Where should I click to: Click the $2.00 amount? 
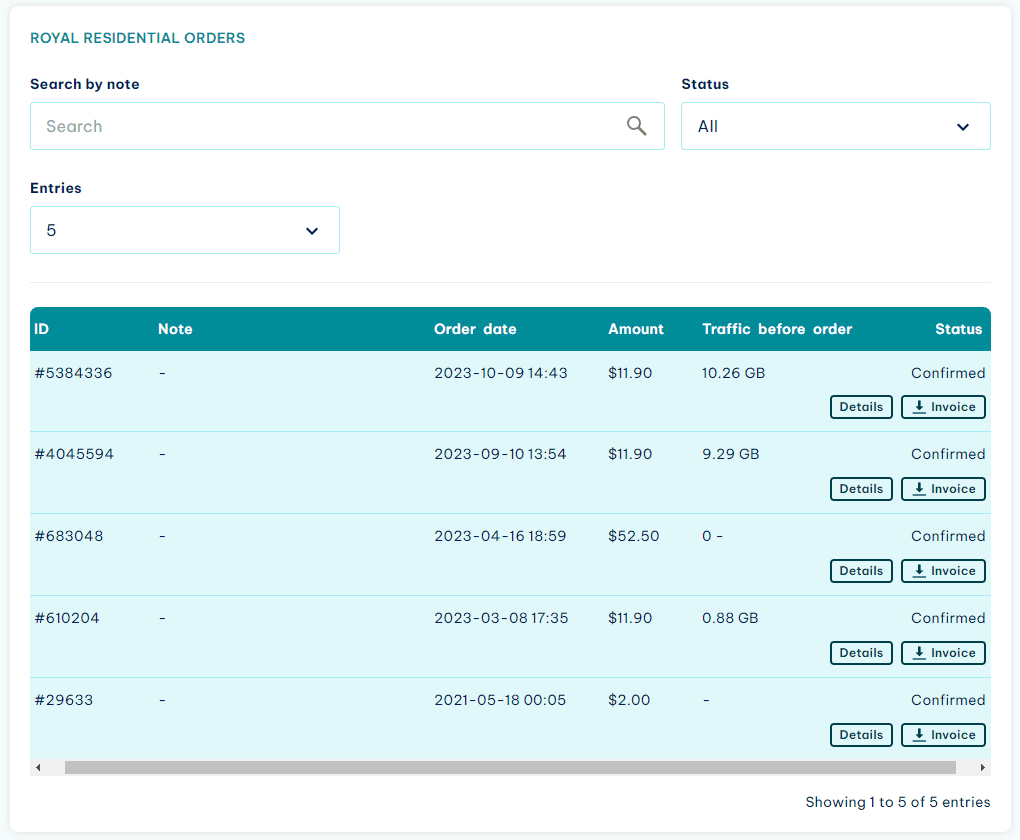point(629,700)
